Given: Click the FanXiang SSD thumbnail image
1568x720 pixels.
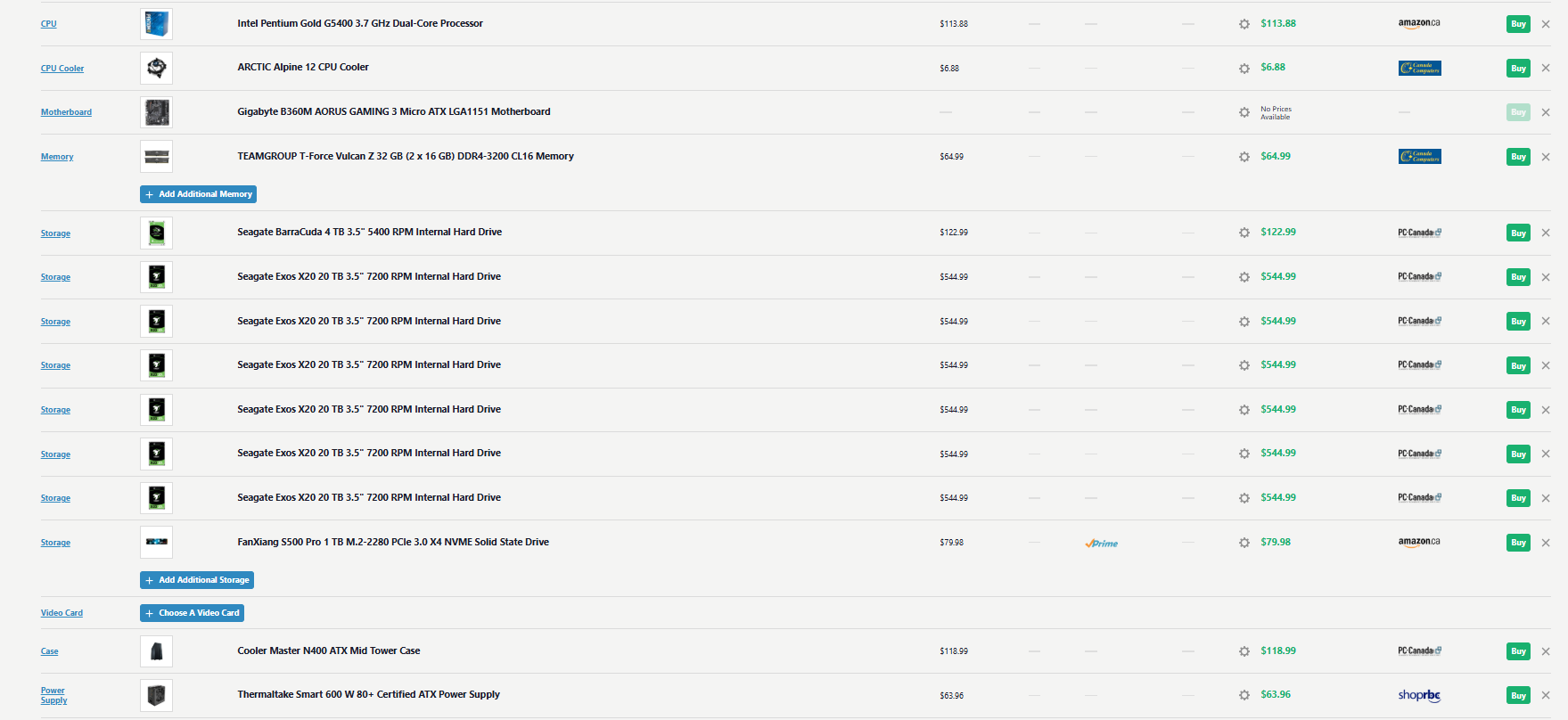Looking at the screenshot, I should coord(156,542).
